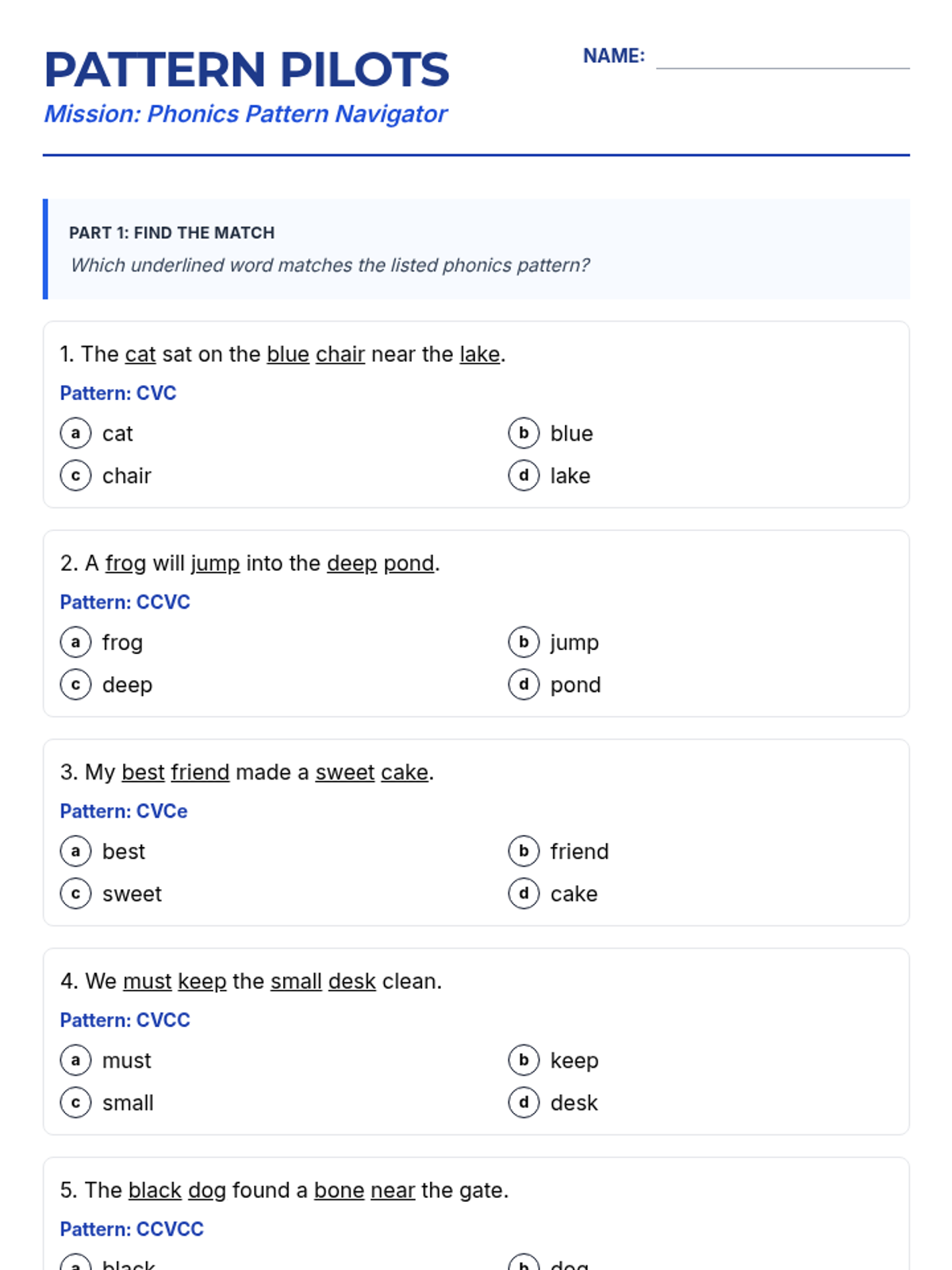Pick option c 'chair' in question 1

(x=75, y=475)
